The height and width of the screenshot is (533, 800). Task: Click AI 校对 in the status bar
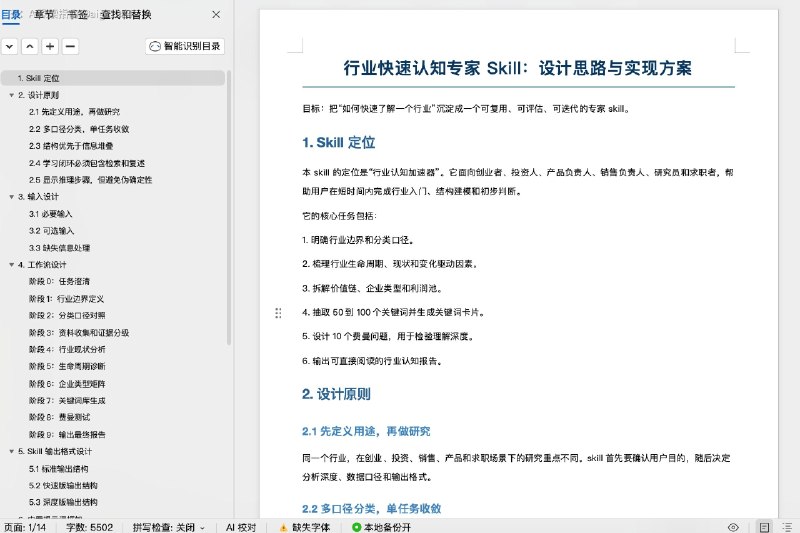pyautogui.click(x=241, y=527)
